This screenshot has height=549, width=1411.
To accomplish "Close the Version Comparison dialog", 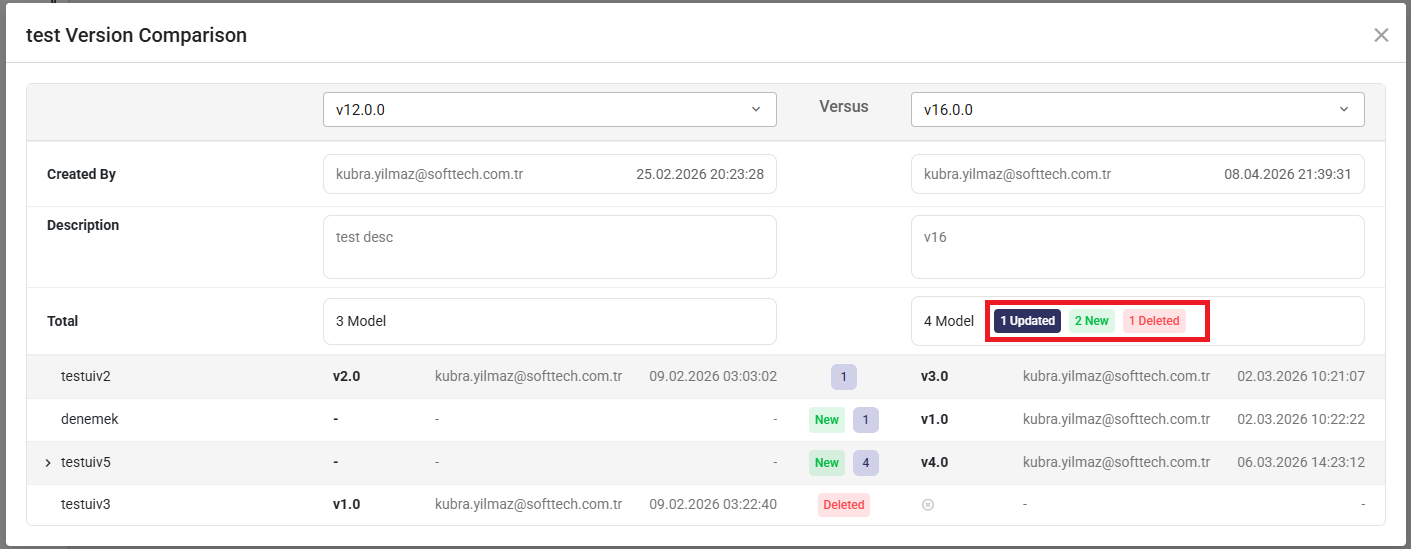I will 1381,36.
